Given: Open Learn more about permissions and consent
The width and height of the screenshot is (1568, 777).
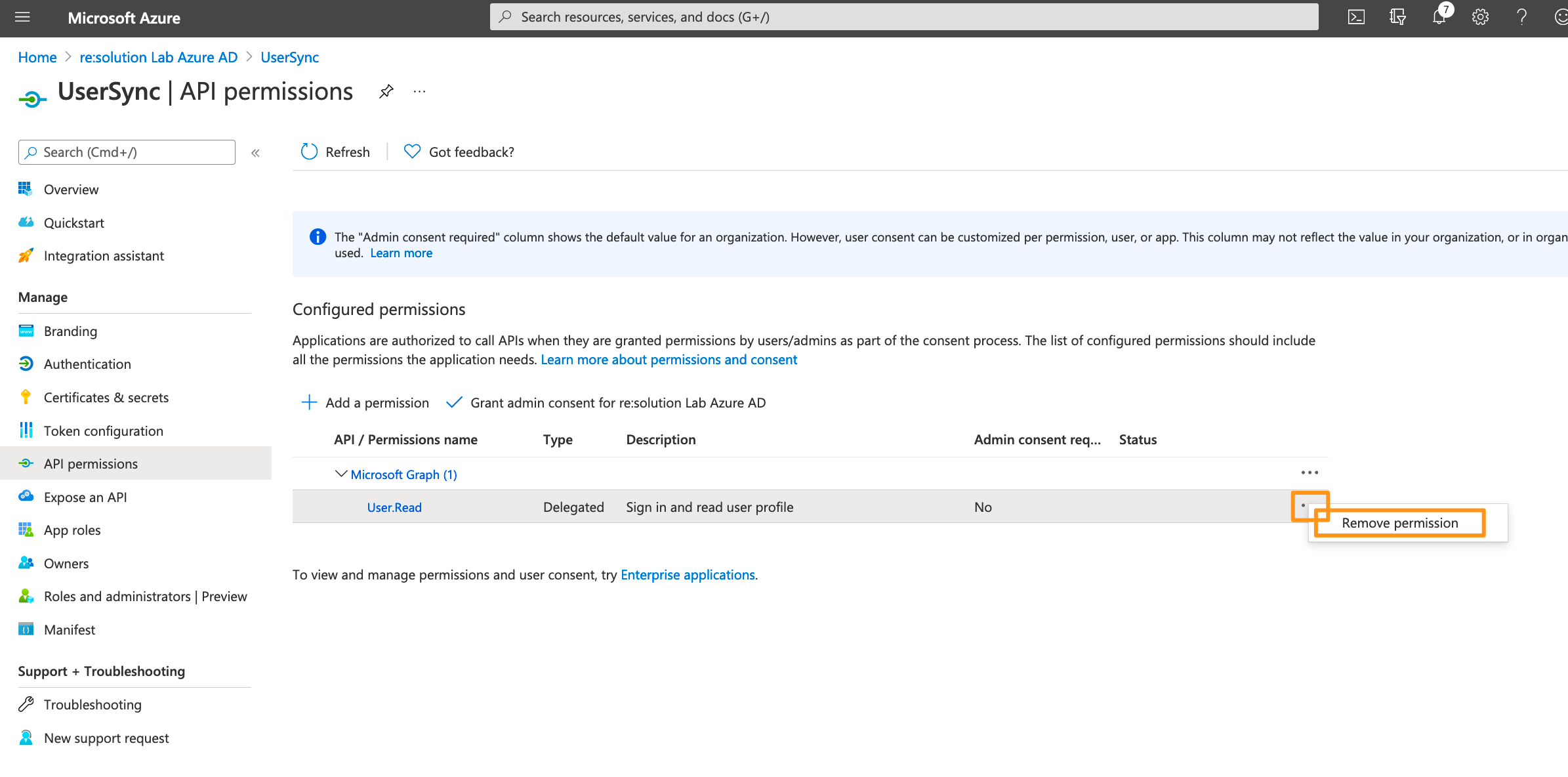Looking at the screenshot, I should 669,360.
